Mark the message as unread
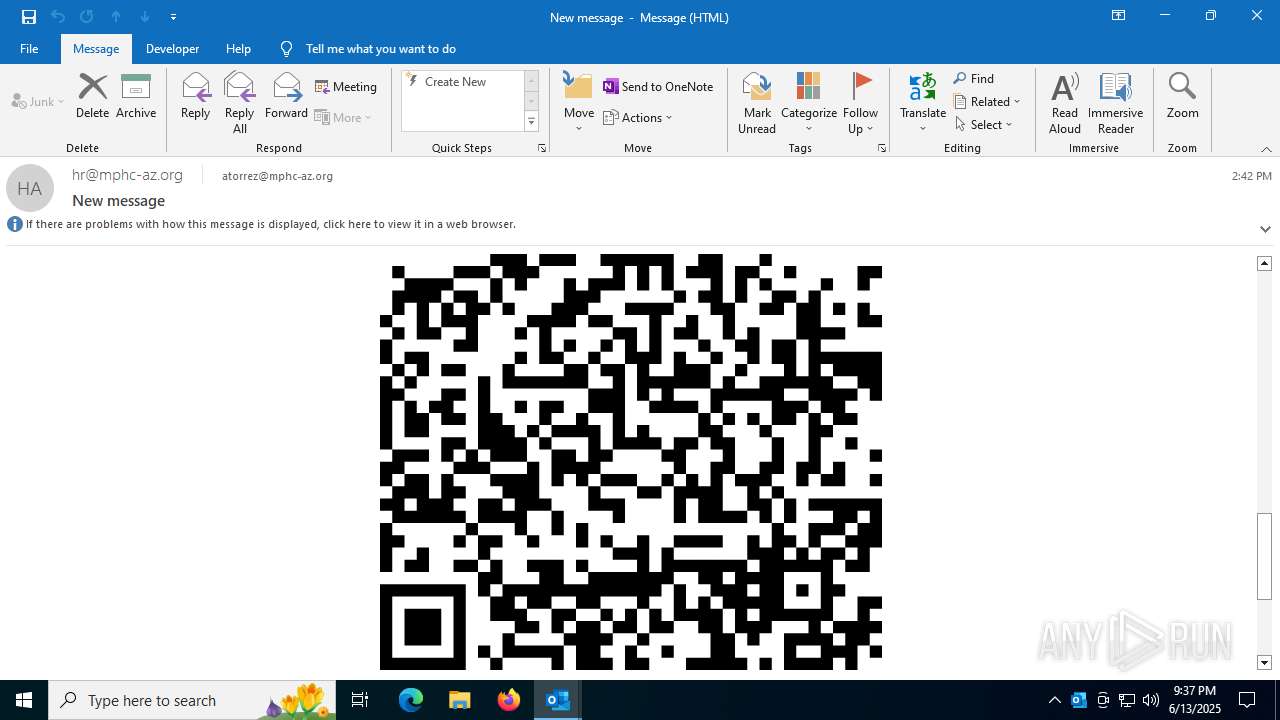The image size is (1280, 720). click(x=757, y=102)
